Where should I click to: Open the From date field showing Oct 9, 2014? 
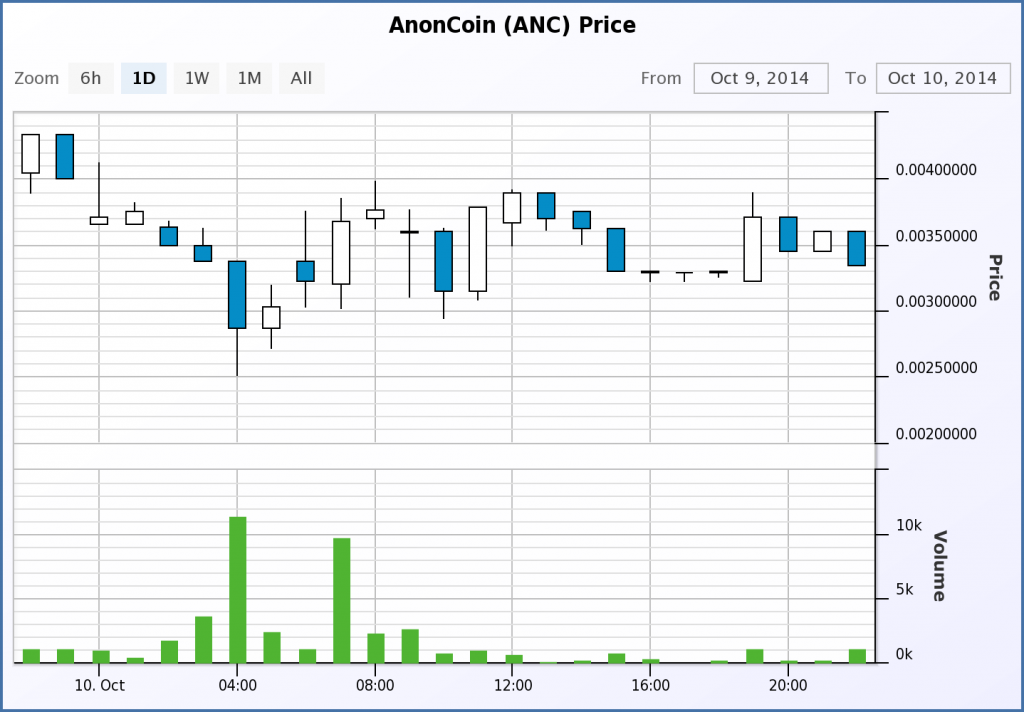coord(760,77)
